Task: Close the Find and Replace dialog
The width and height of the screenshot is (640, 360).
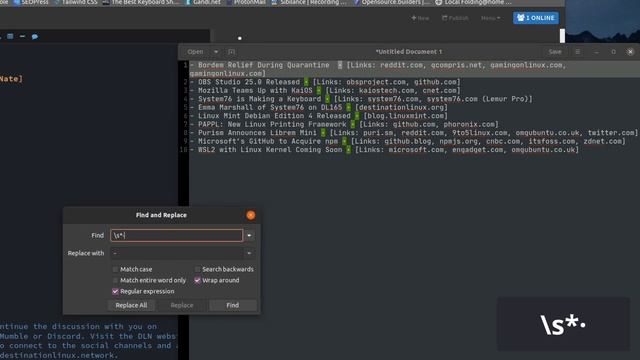Action: 251,215
